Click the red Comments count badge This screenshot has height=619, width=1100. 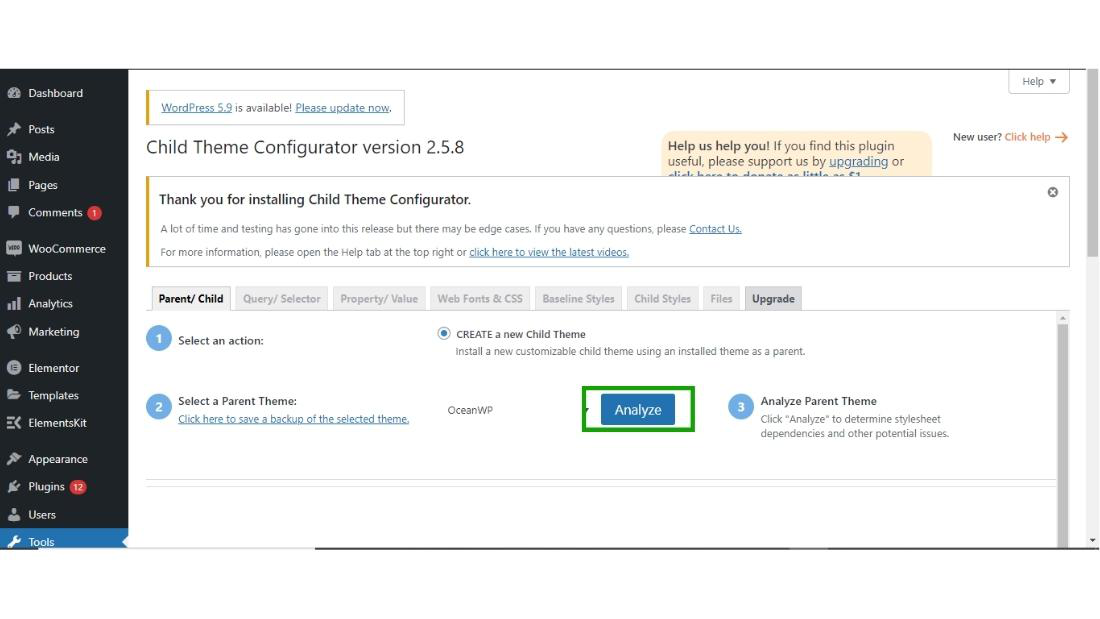coord(94,213)
